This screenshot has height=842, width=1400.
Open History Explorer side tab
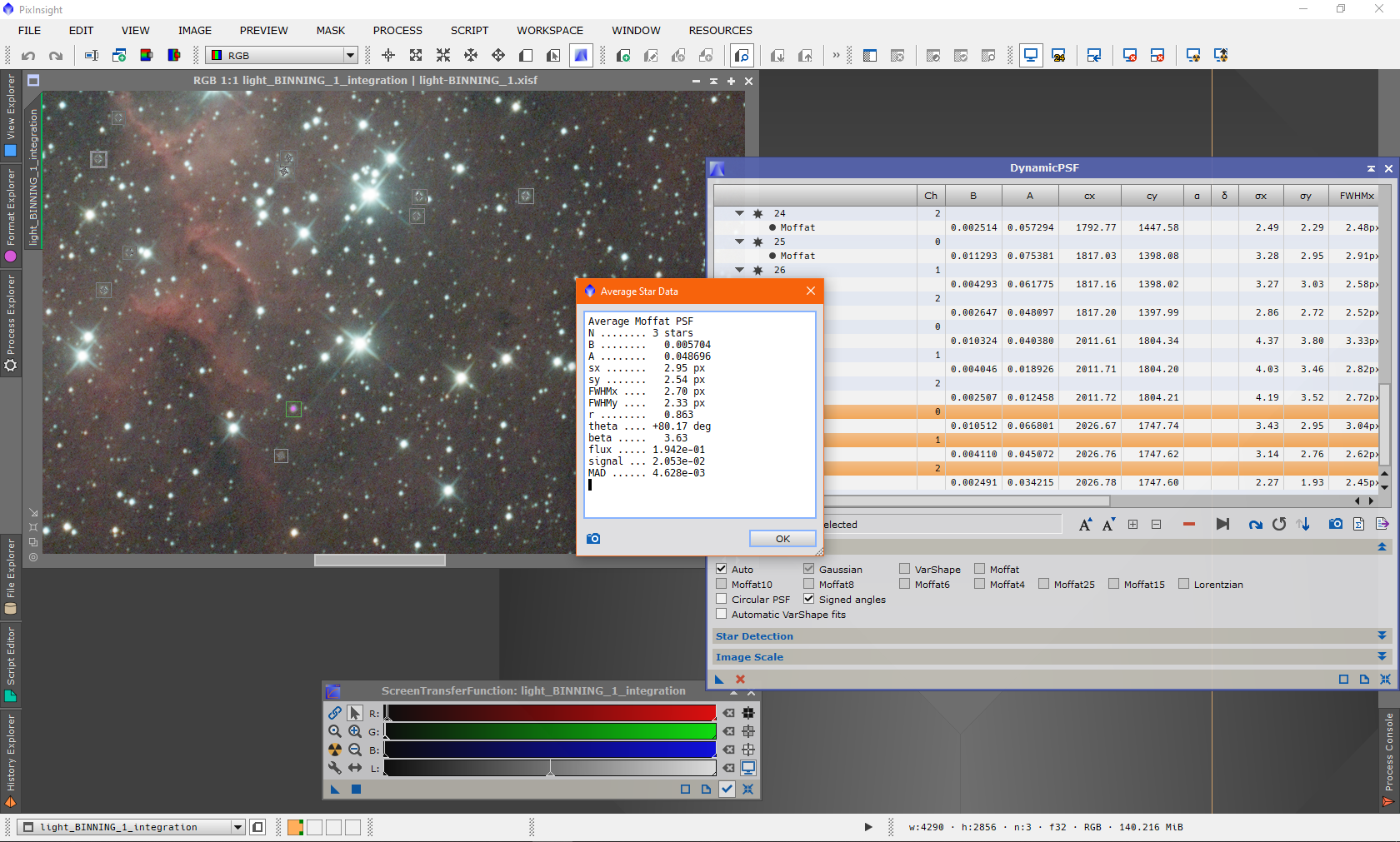click(11, 760)
